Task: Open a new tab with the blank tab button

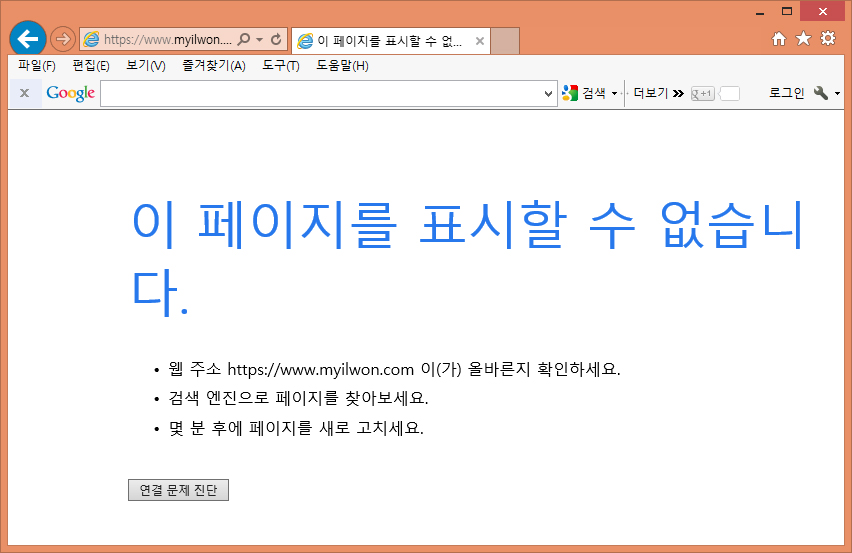Action: point(505,41)
